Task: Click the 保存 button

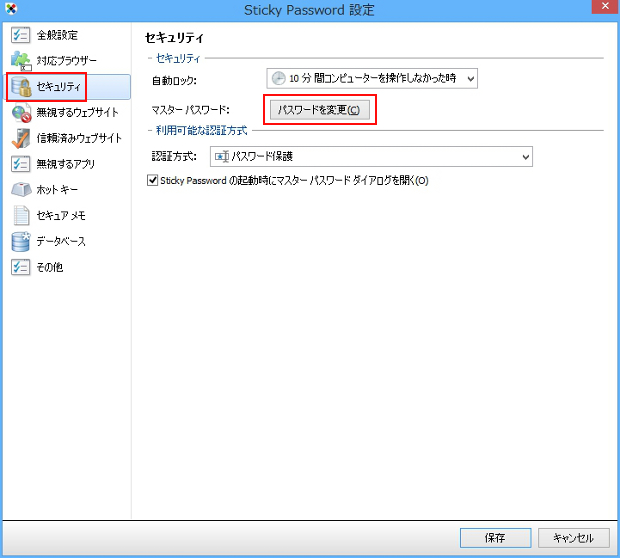Action: (x=495, y=538)
